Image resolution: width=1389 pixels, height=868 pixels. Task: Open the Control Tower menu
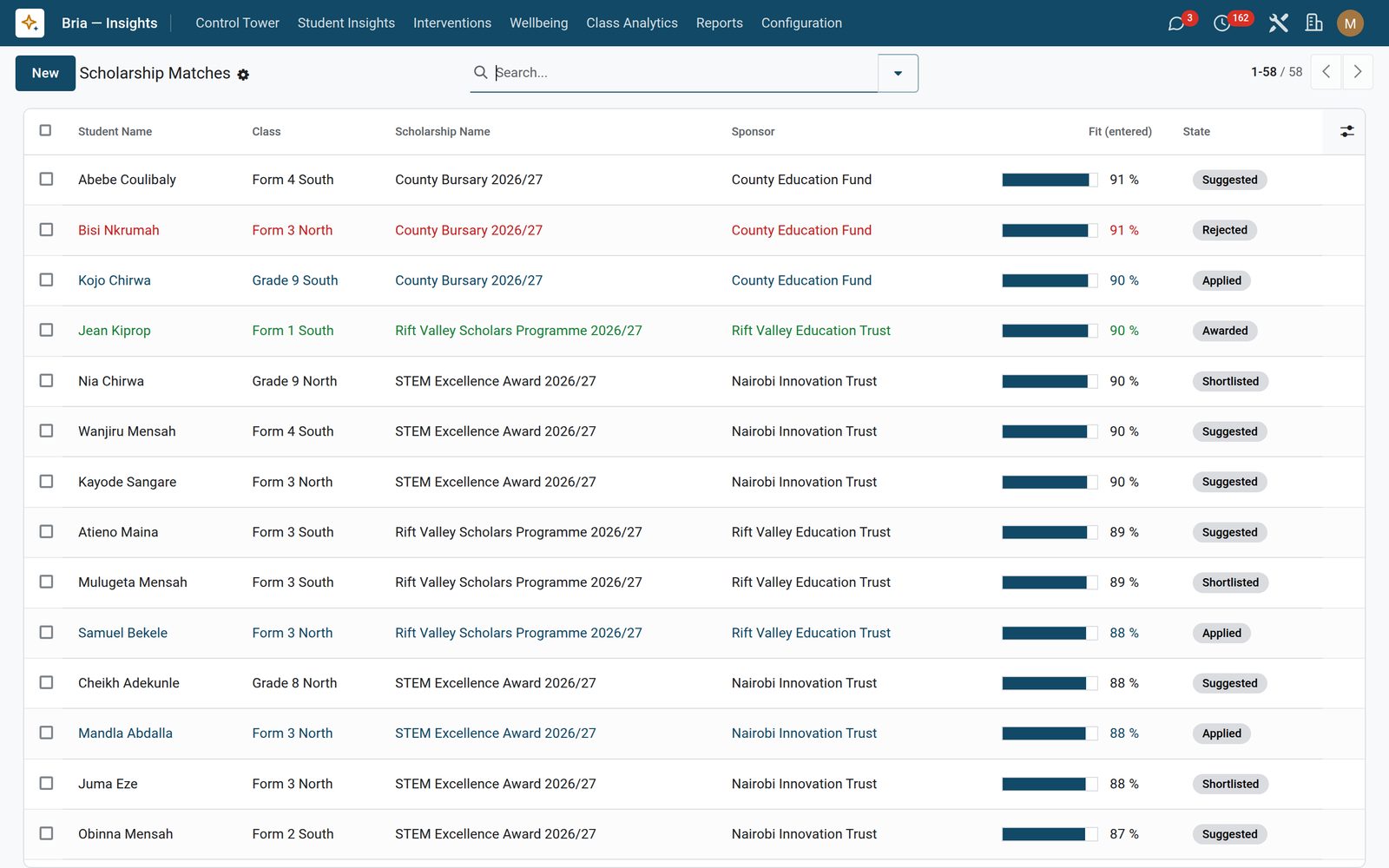tap(237, 23)
